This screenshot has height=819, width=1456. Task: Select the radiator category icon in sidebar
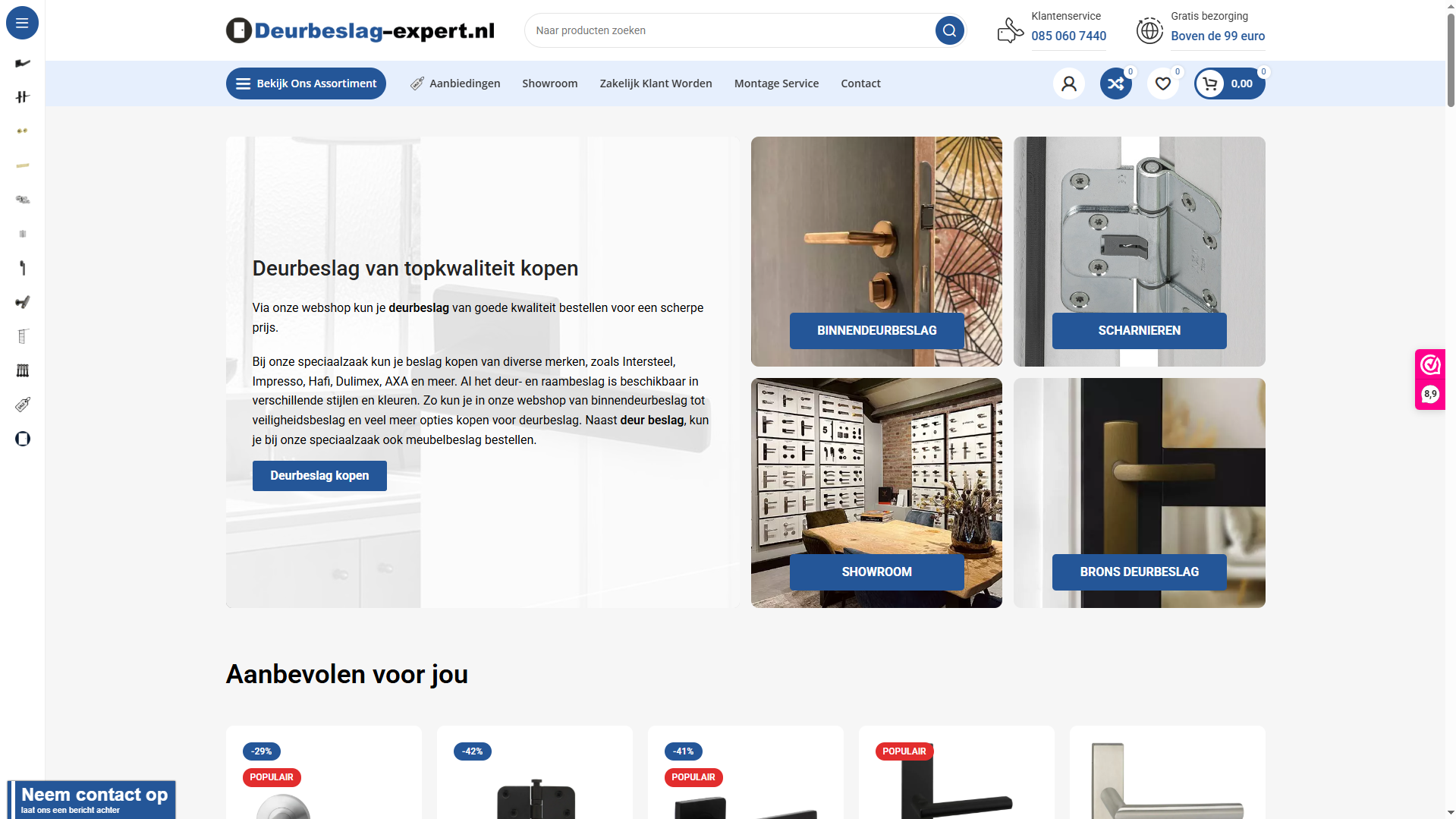(x=23, y=370)
